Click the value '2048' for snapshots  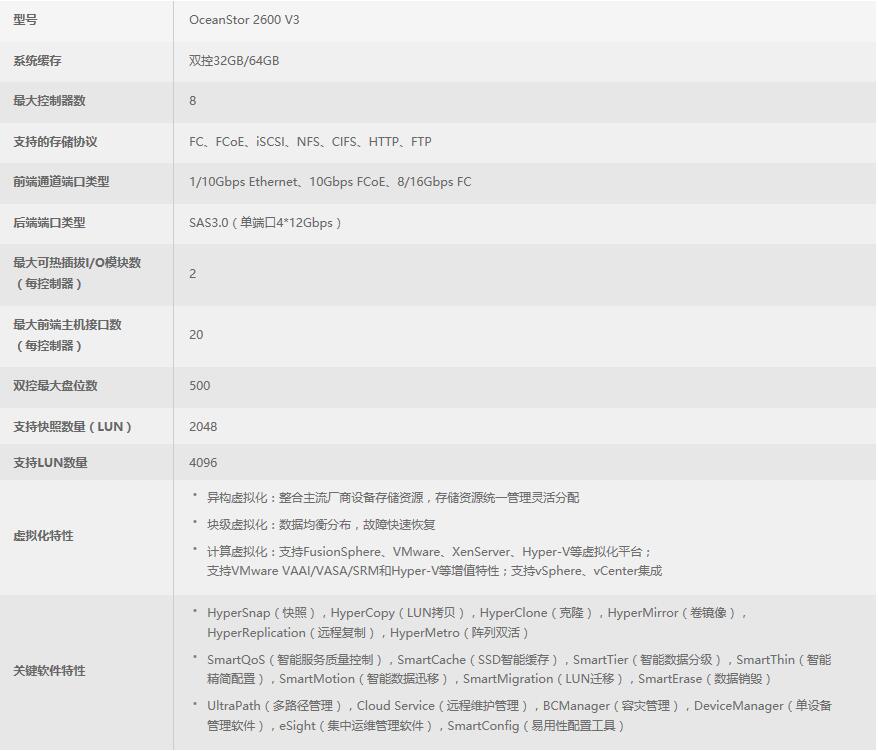(203, 427)
